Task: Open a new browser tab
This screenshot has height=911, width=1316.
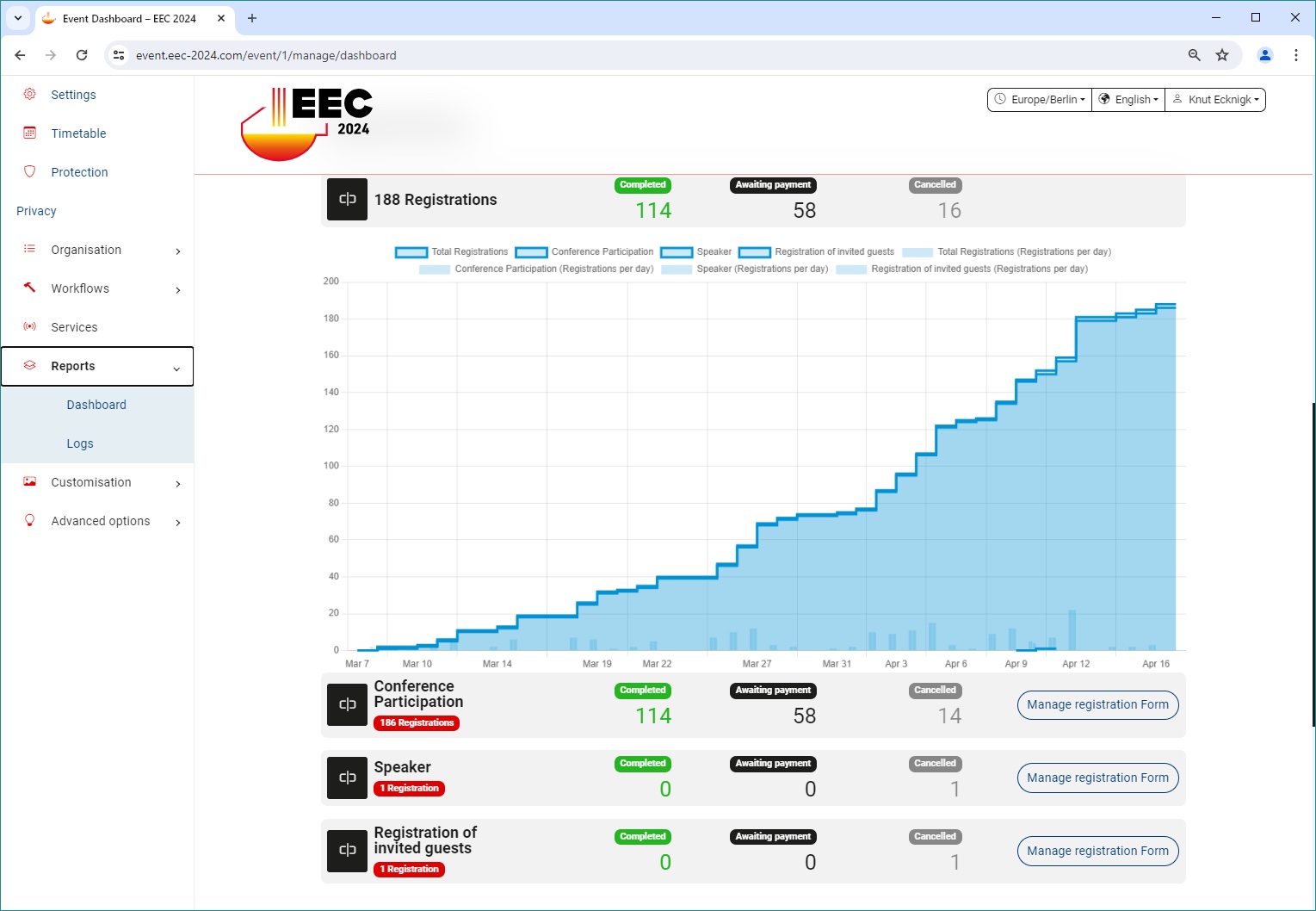Action: point(252,18)
